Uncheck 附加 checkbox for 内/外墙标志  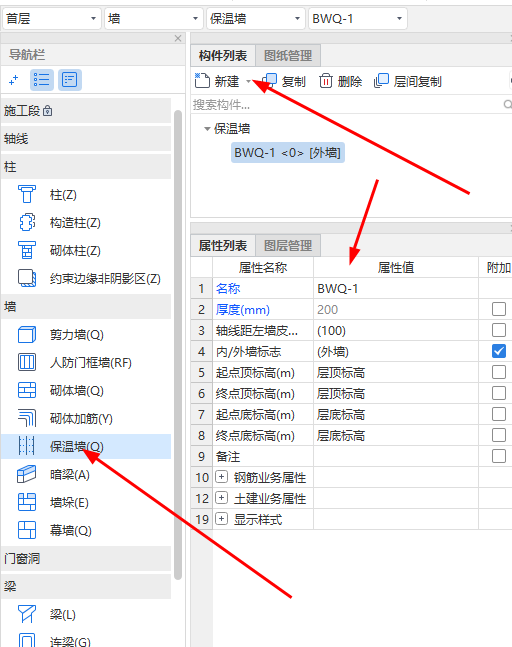coord(499,351)
